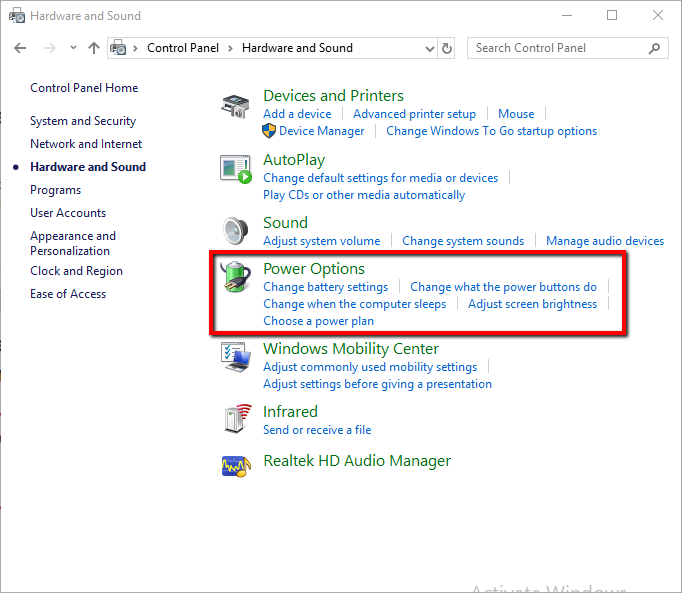The width and height of the screenshot is (682, 593).
Task: Open Realtek HD Audio Manager link
Action: (357, 461)
